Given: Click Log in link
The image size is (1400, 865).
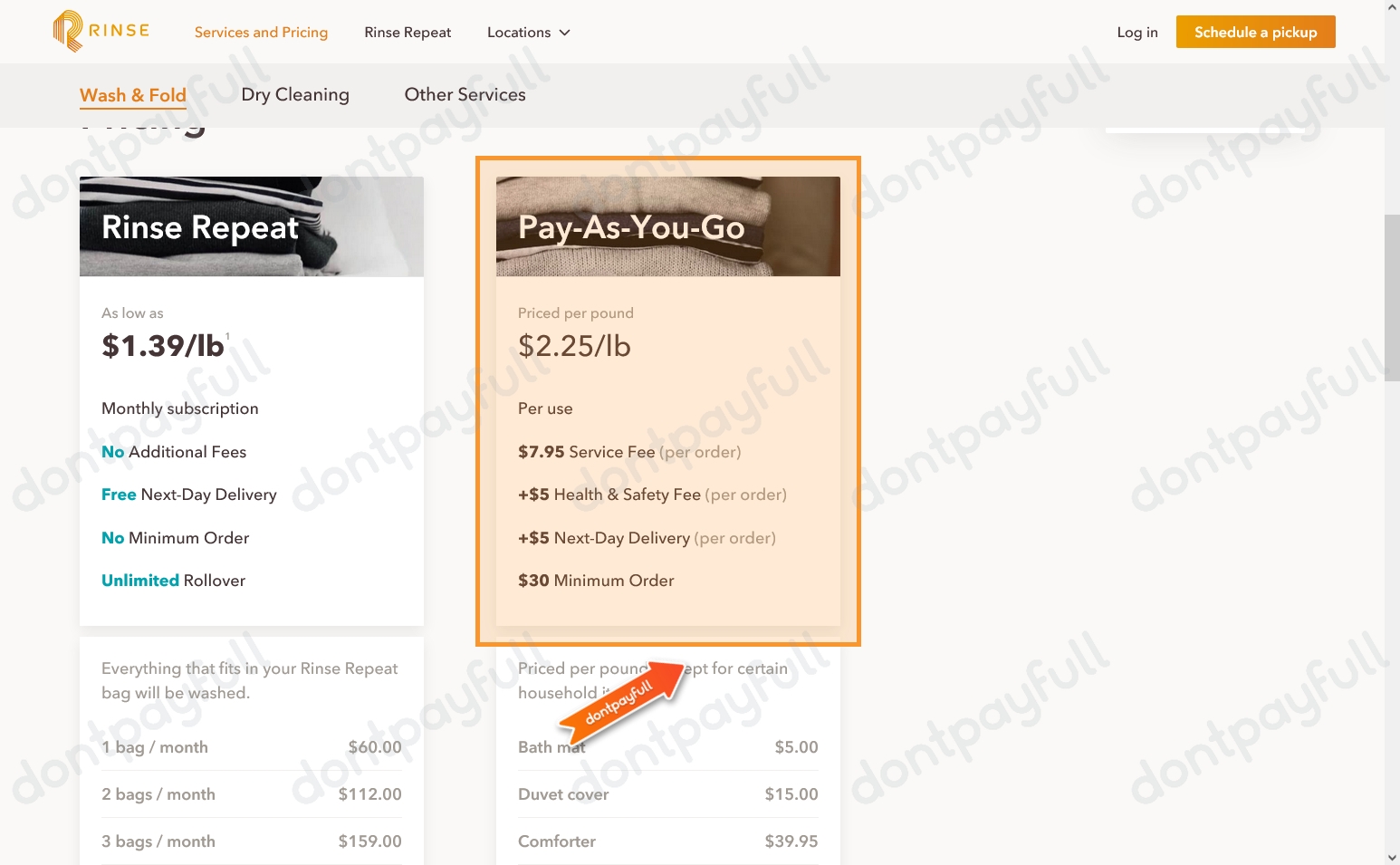Looking at the screenshot, I should pyautogui.click(x=1136, y=33).
